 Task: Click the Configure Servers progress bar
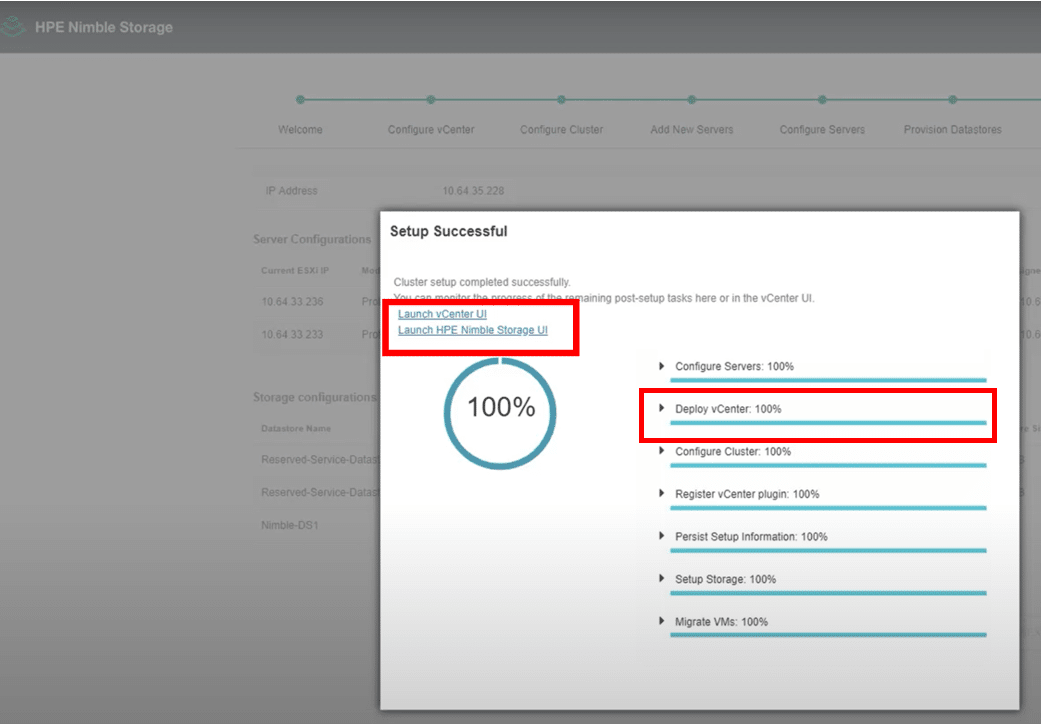[828, 380]
